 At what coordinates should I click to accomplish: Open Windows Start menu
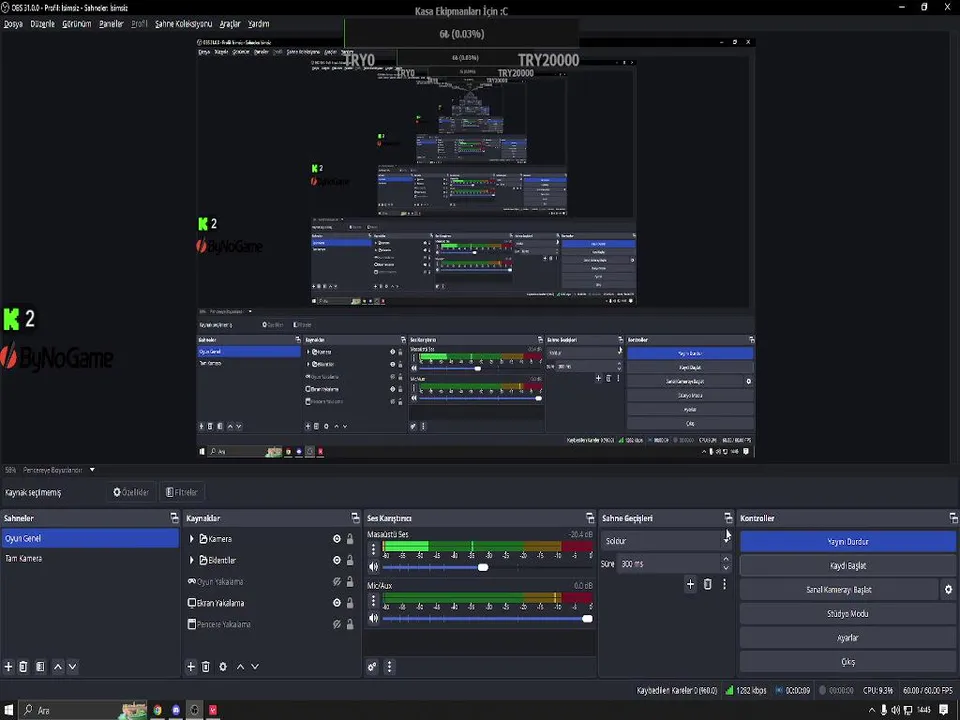click(9, 710)
